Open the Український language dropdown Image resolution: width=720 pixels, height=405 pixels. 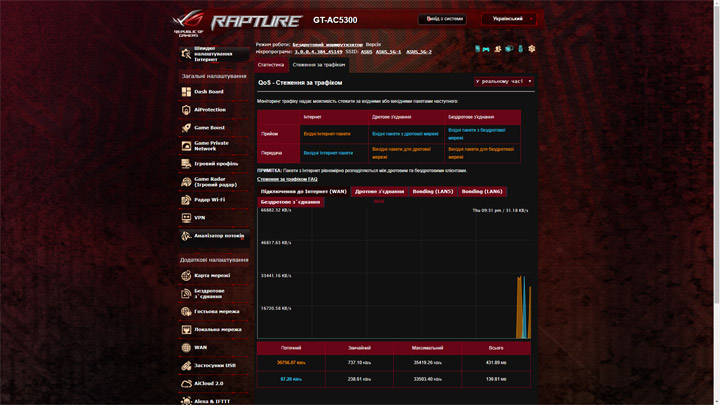tap(508, 19)
